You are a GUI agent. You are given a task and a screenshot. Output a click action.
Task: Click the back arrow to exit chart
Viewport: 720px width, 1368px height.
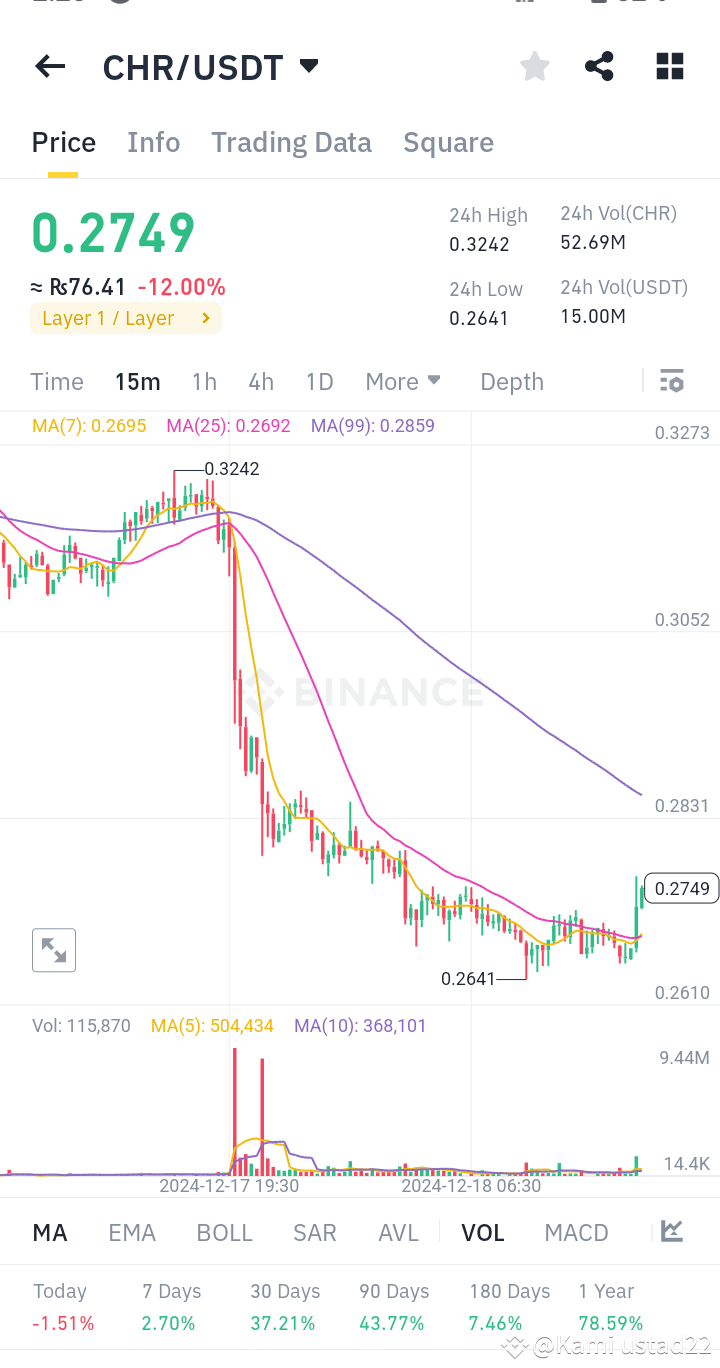48,66
